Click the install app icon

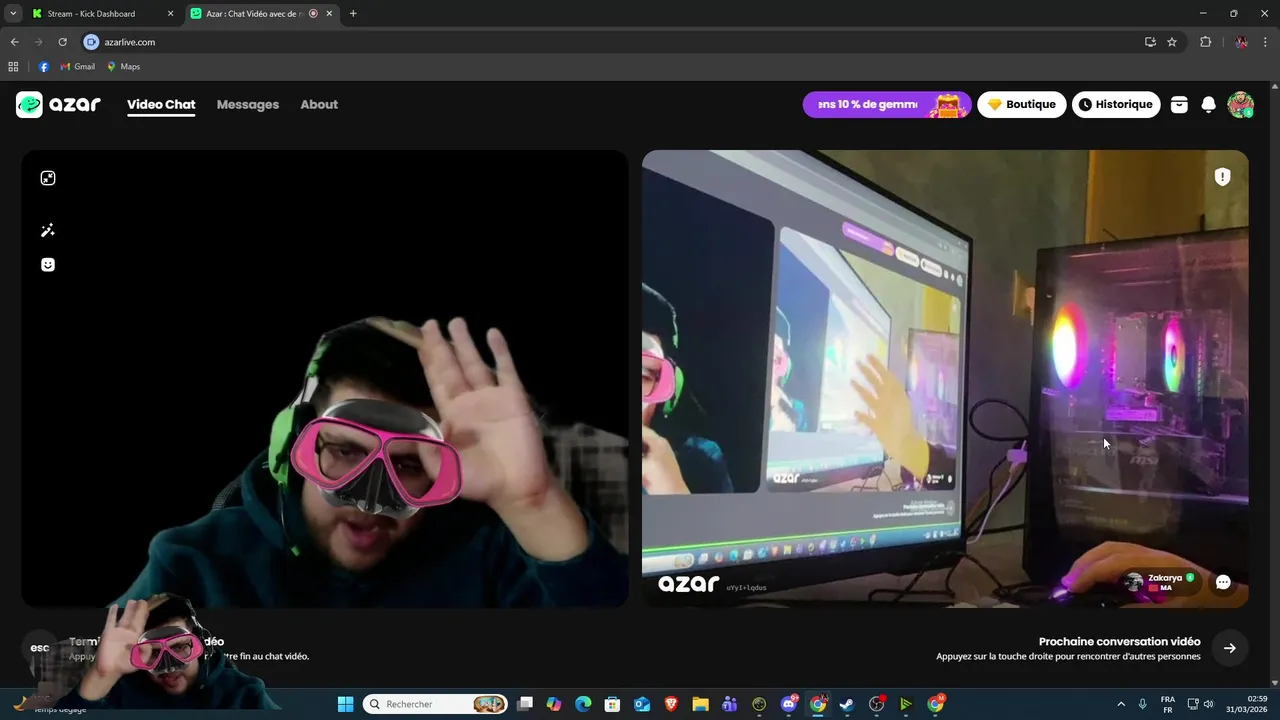(x=1150, y=42)
